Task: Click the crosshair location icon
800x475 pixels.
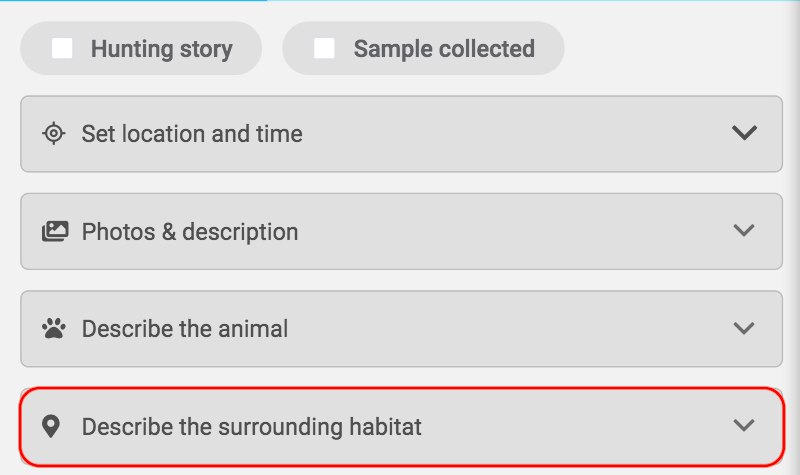Action: click(54, 133)
